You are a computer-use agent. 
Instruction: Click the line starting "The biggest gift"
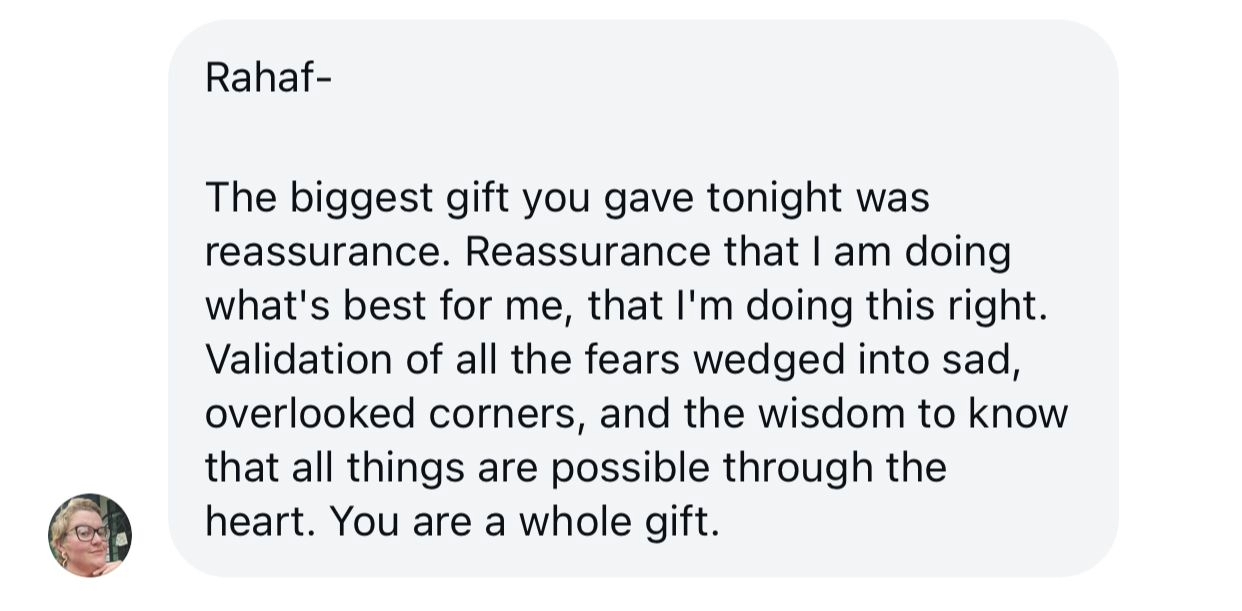(567, 198)
